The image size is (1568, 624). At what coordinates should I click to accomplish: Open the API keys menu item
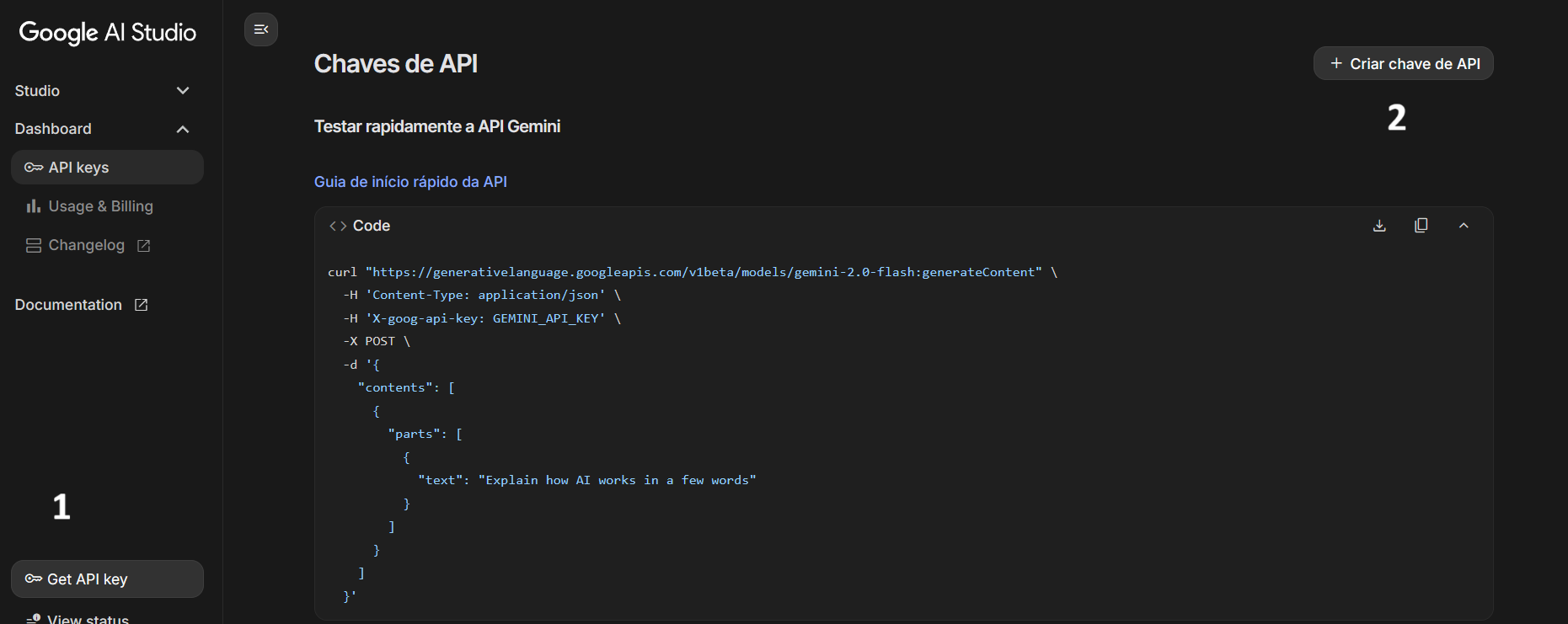[x=107, y=168]
